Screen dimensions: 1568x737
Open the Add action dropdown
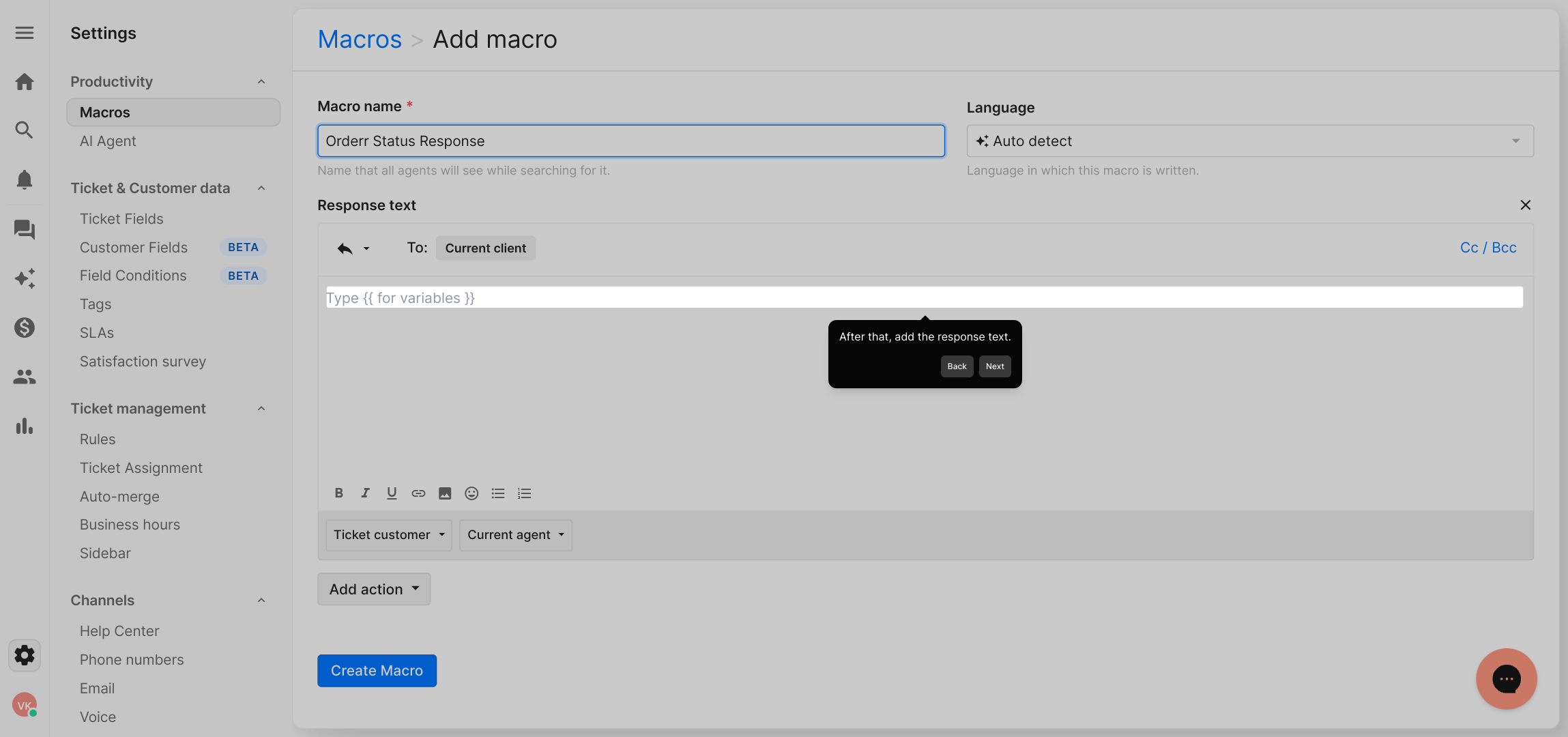[374, 589]
